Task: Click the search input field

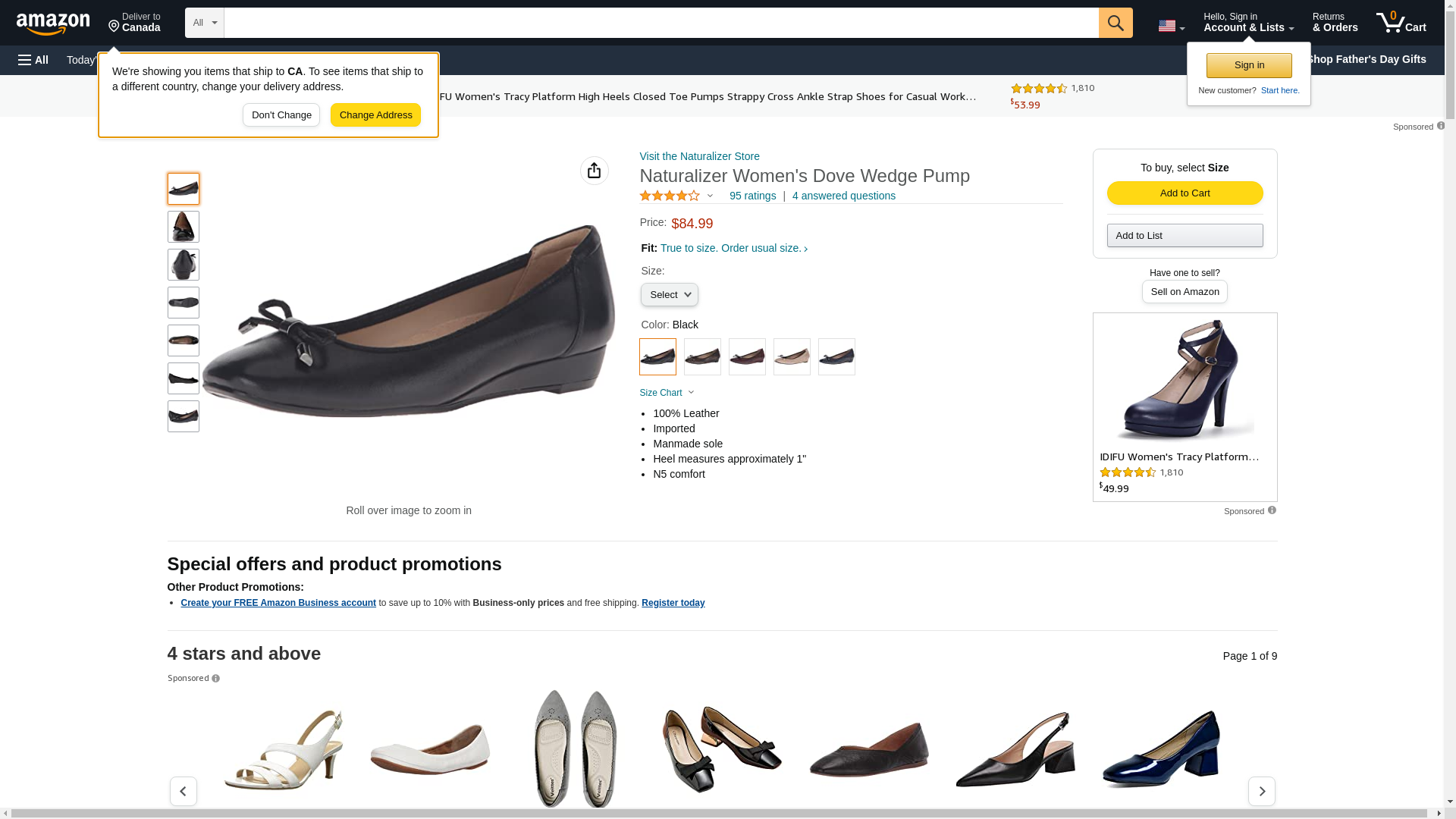Action: tap(661, 23)
